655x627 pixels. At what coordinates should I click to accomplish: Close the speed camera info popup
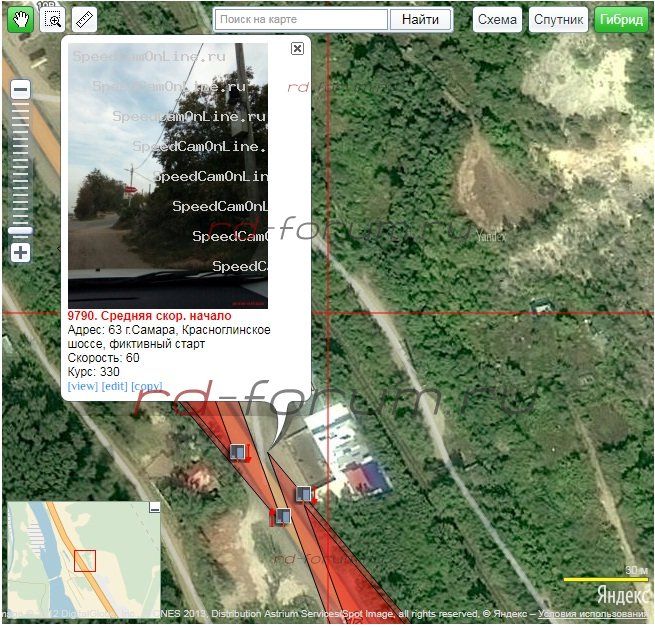297,48
